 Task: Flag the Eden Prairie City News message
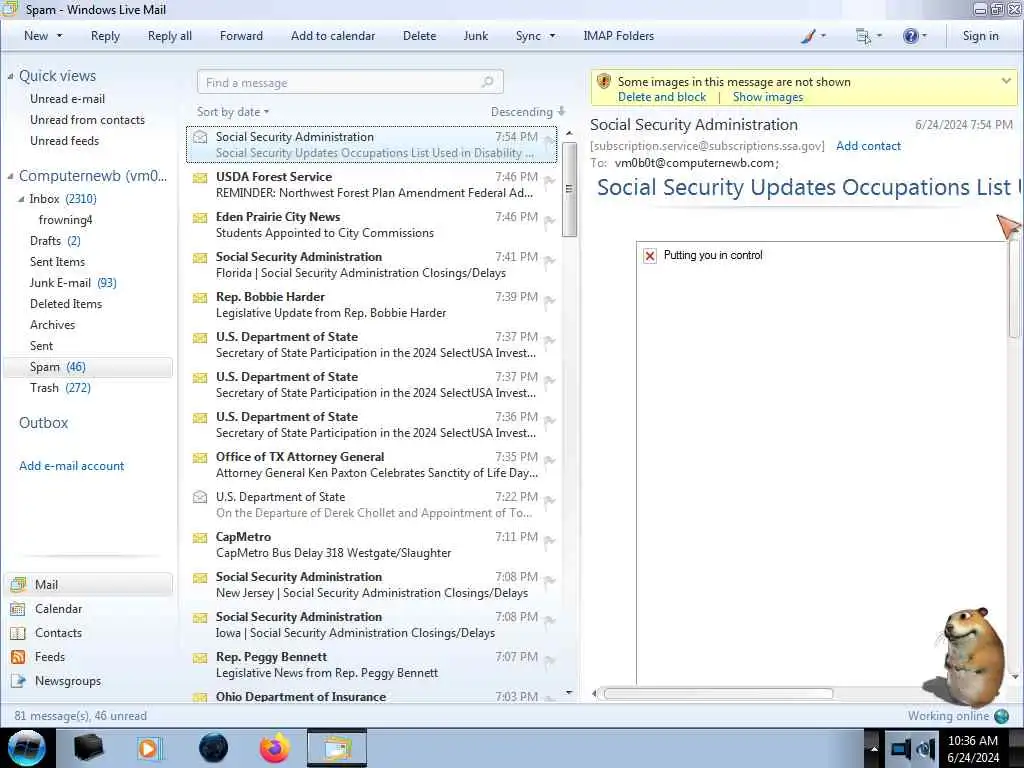[550, 221]
